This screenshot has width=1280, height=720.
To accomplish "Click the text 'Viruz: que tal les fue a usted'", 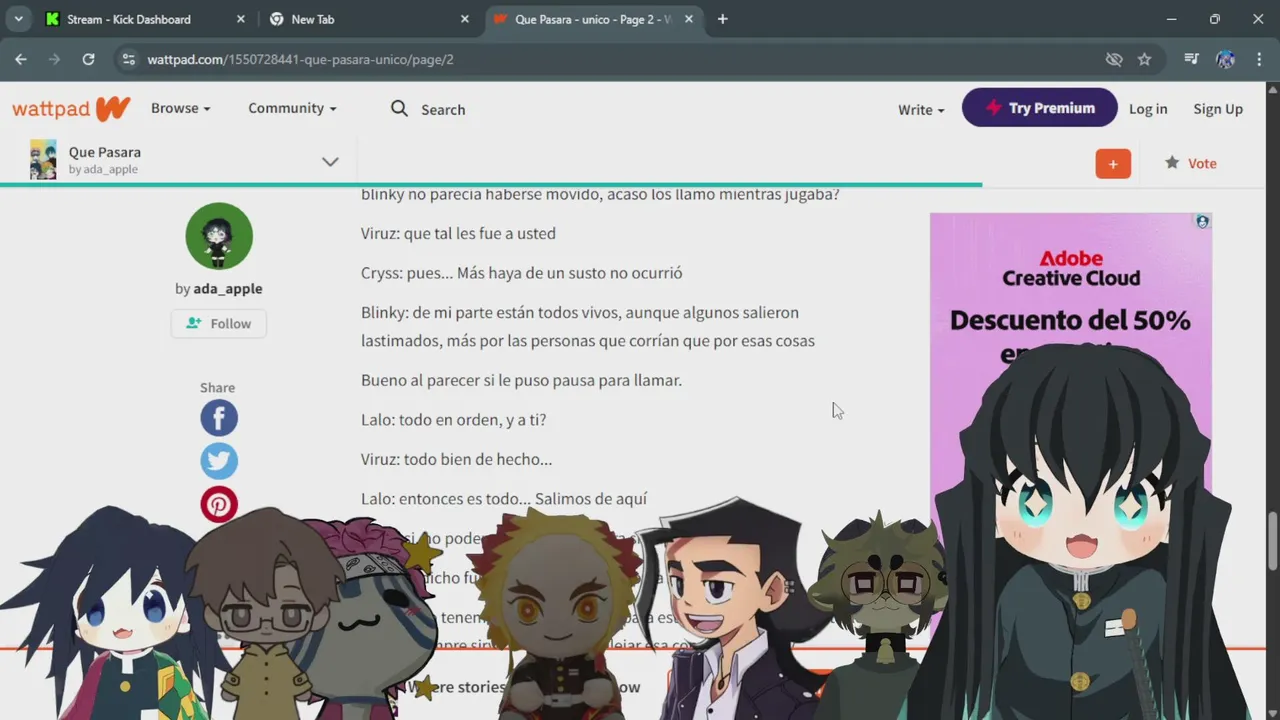I will [458, 233].
